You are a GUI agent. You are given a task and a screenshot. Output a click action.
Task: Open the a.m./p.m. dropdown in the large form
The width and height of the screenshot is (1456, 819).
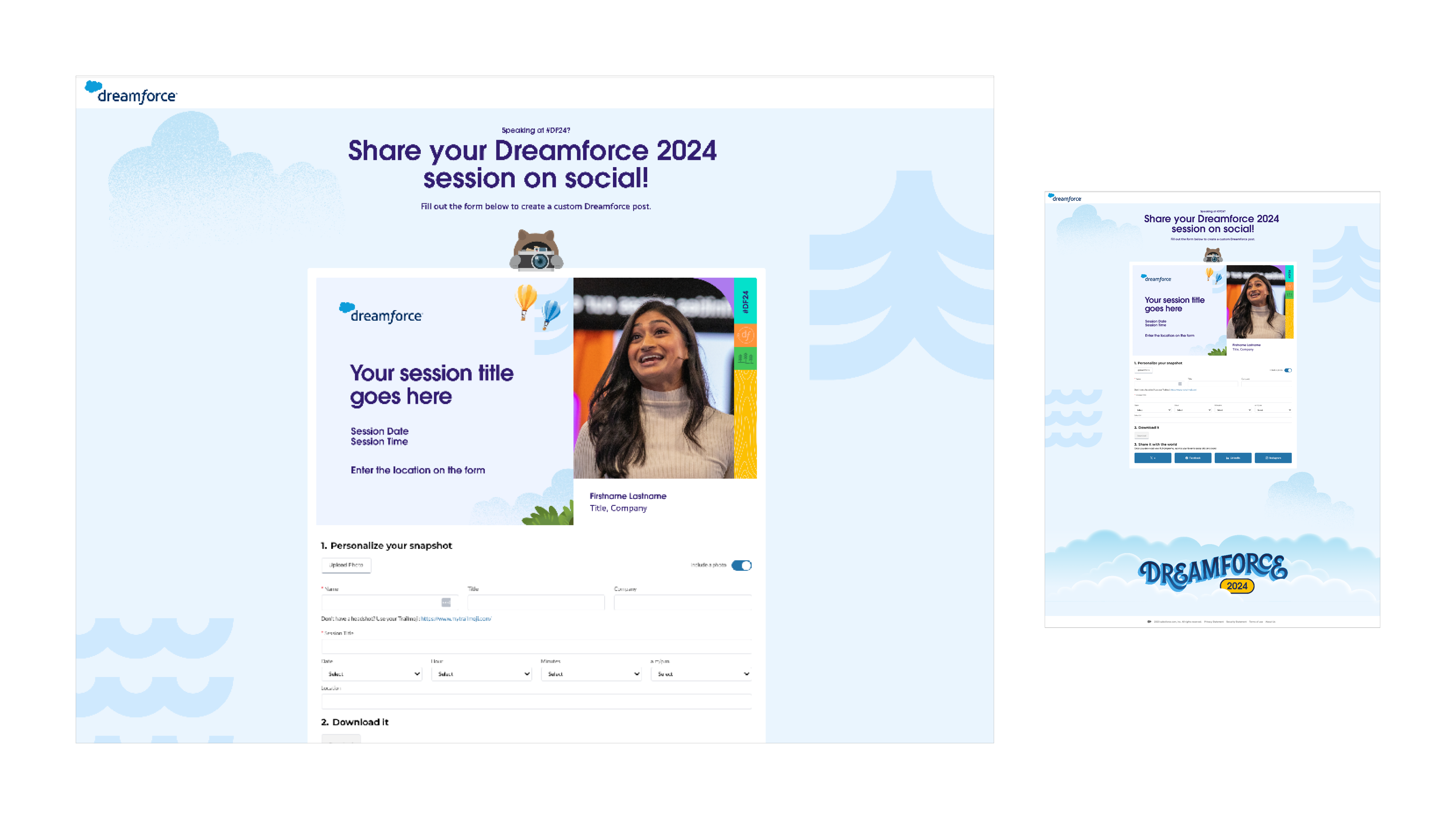701,674
